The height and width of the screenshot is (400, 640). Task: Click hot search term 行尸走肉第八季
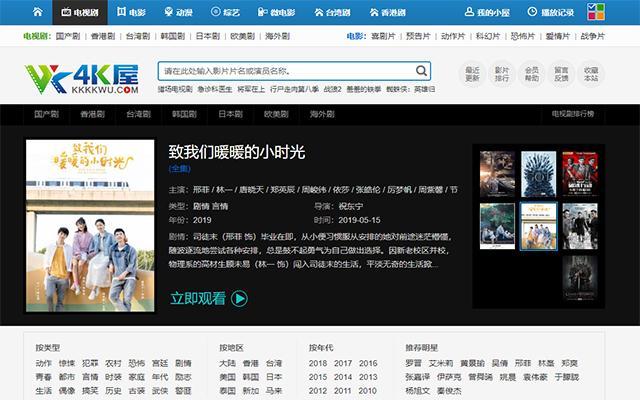(294, 89)
